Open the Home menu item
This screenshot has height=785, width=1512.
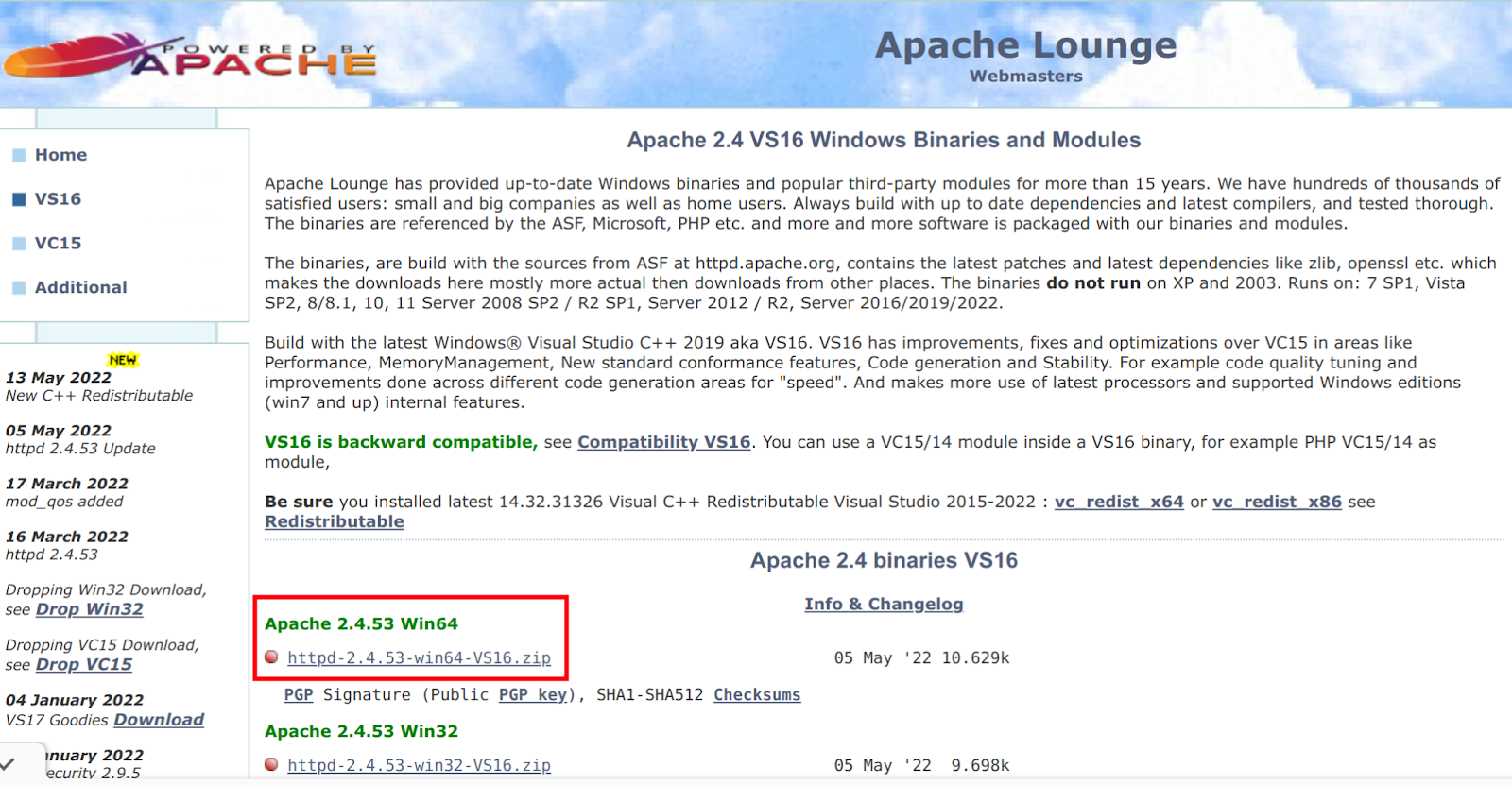pyautogui.click(x=60, y=155)
